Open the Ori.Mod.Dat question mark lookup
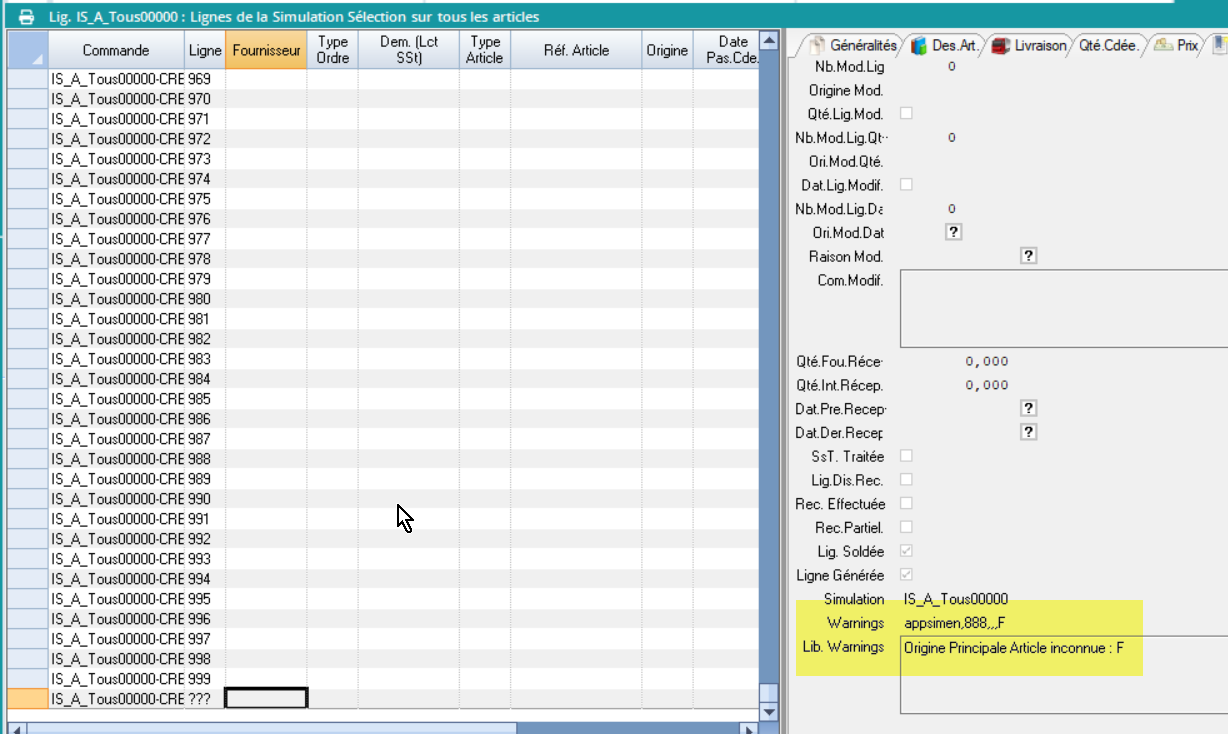Screen dimensions: 1228x734 953,232
